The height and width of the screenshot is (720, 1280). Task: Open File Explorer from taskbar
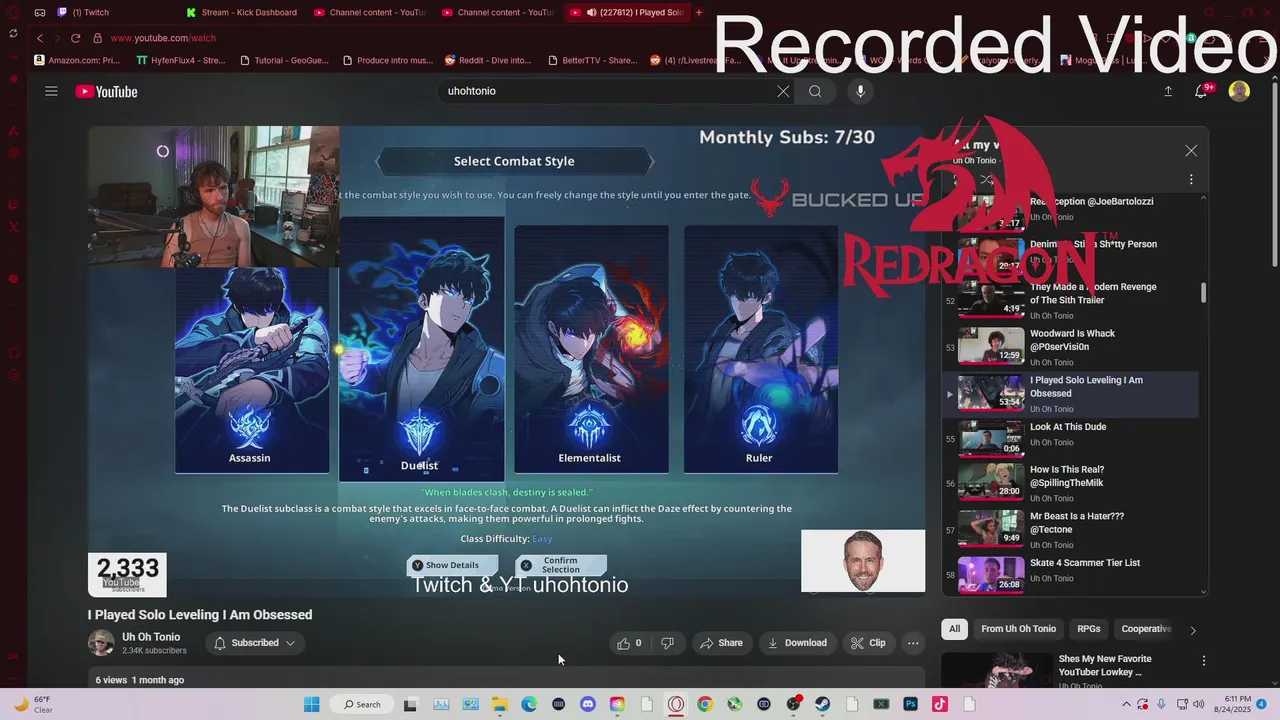click(499, 704)
